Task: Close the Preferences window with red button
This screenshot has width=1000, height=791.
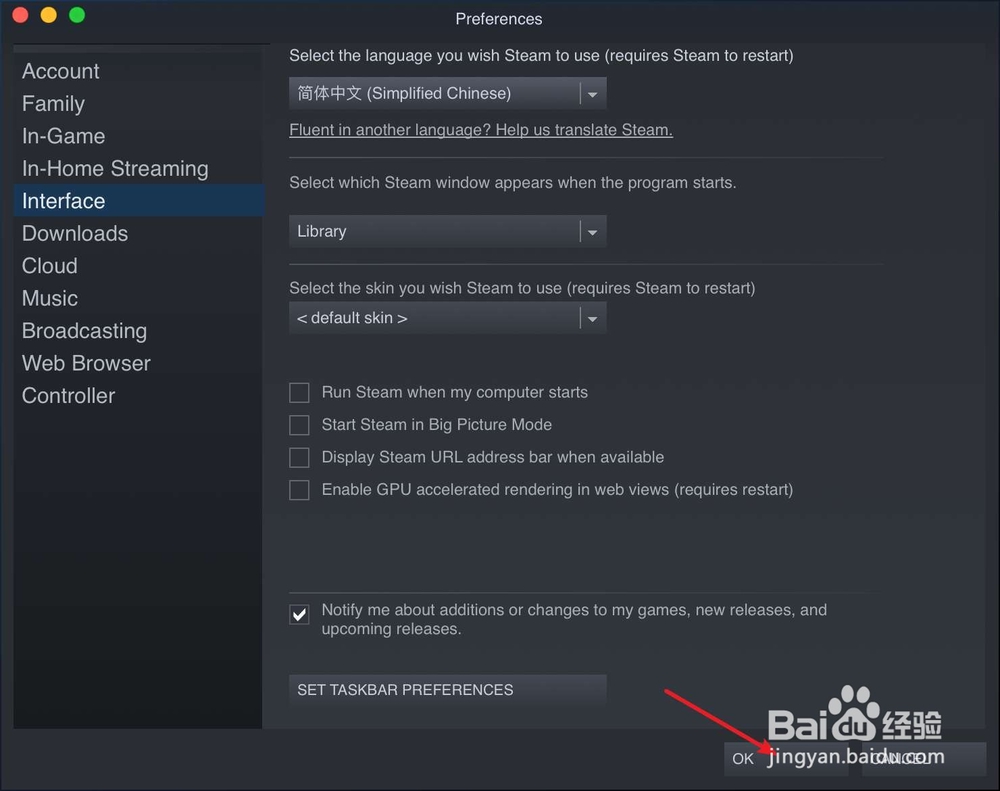Action: coord(20,15)
